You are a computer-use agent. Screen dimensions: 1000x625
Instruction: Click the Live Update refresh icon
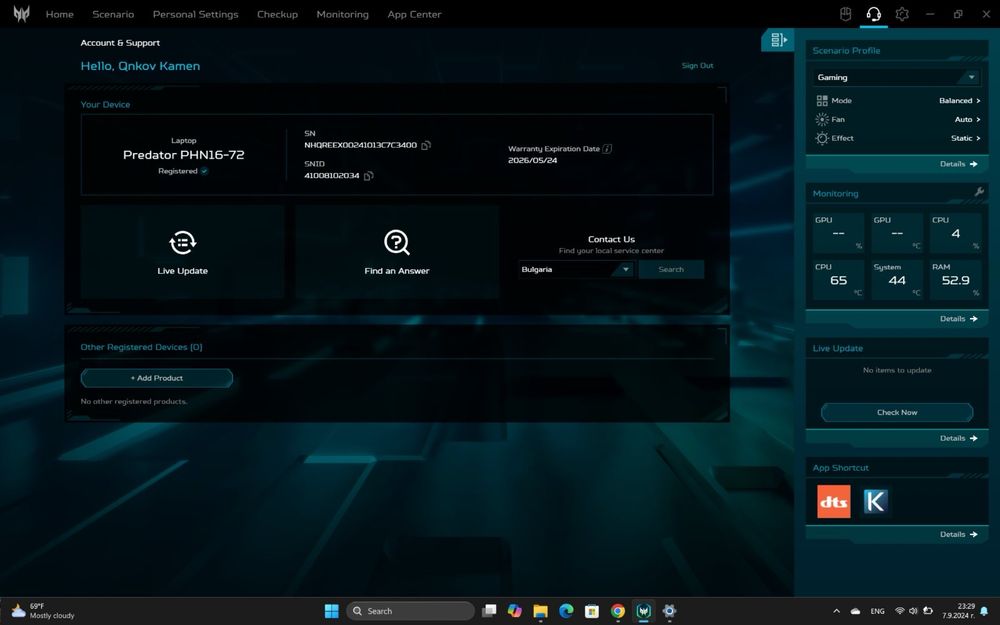click(x=182, y=242)
